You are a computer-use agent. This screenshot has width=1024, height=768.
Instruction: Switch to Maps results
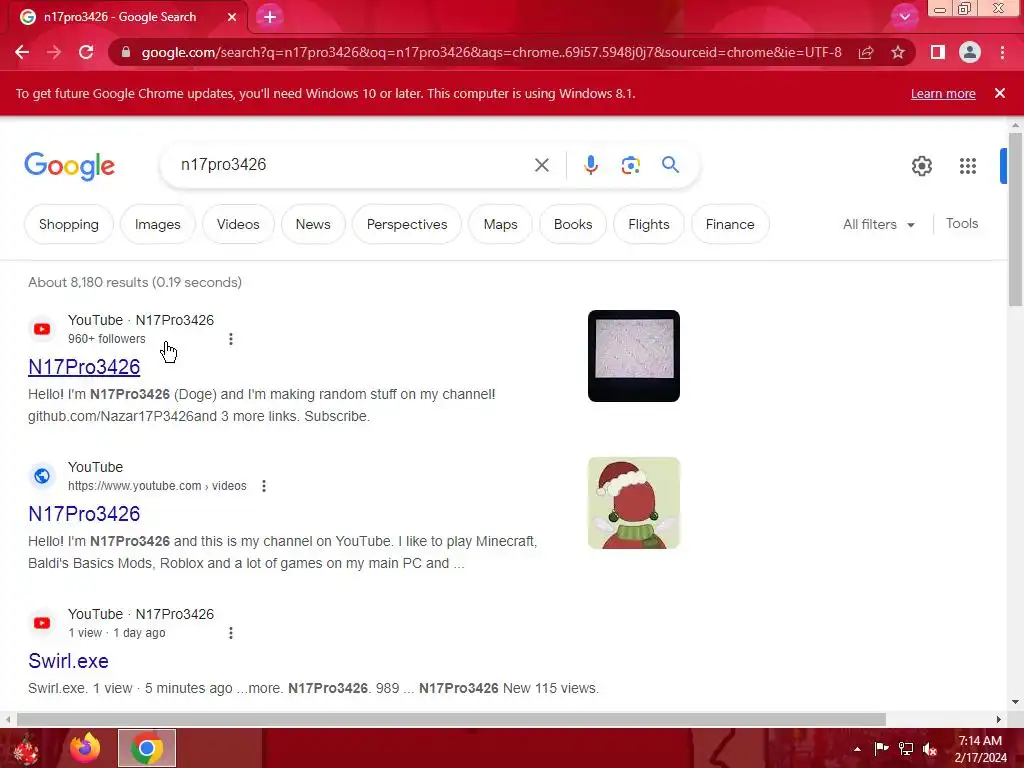coord(500,225)
